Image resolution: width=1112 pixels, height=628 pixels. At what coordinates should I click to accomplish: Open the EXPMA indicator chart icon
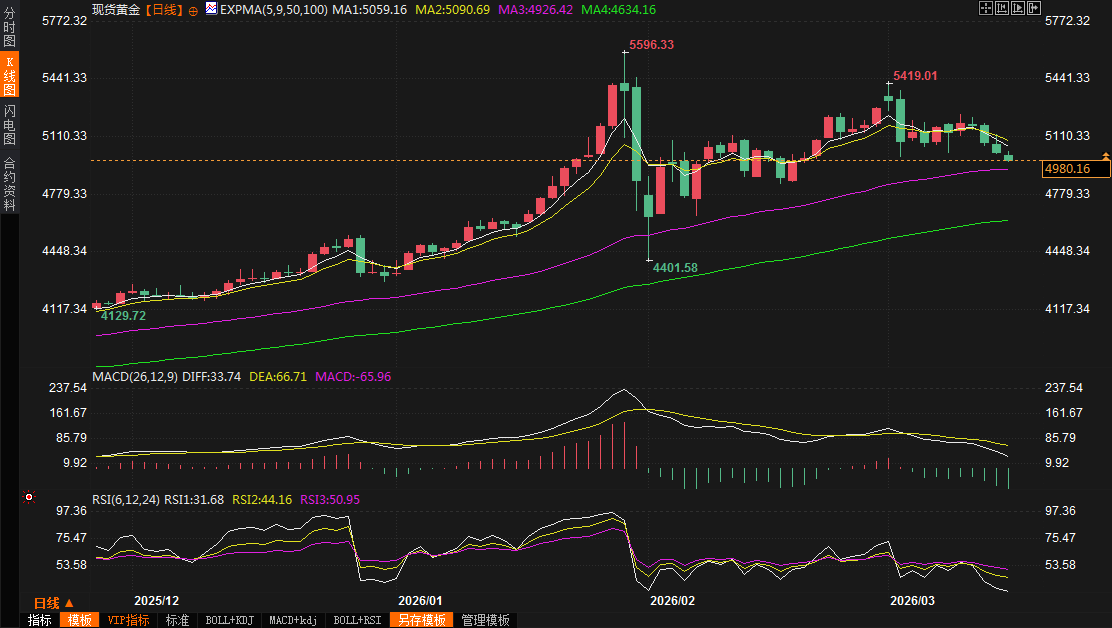[211, 9]
